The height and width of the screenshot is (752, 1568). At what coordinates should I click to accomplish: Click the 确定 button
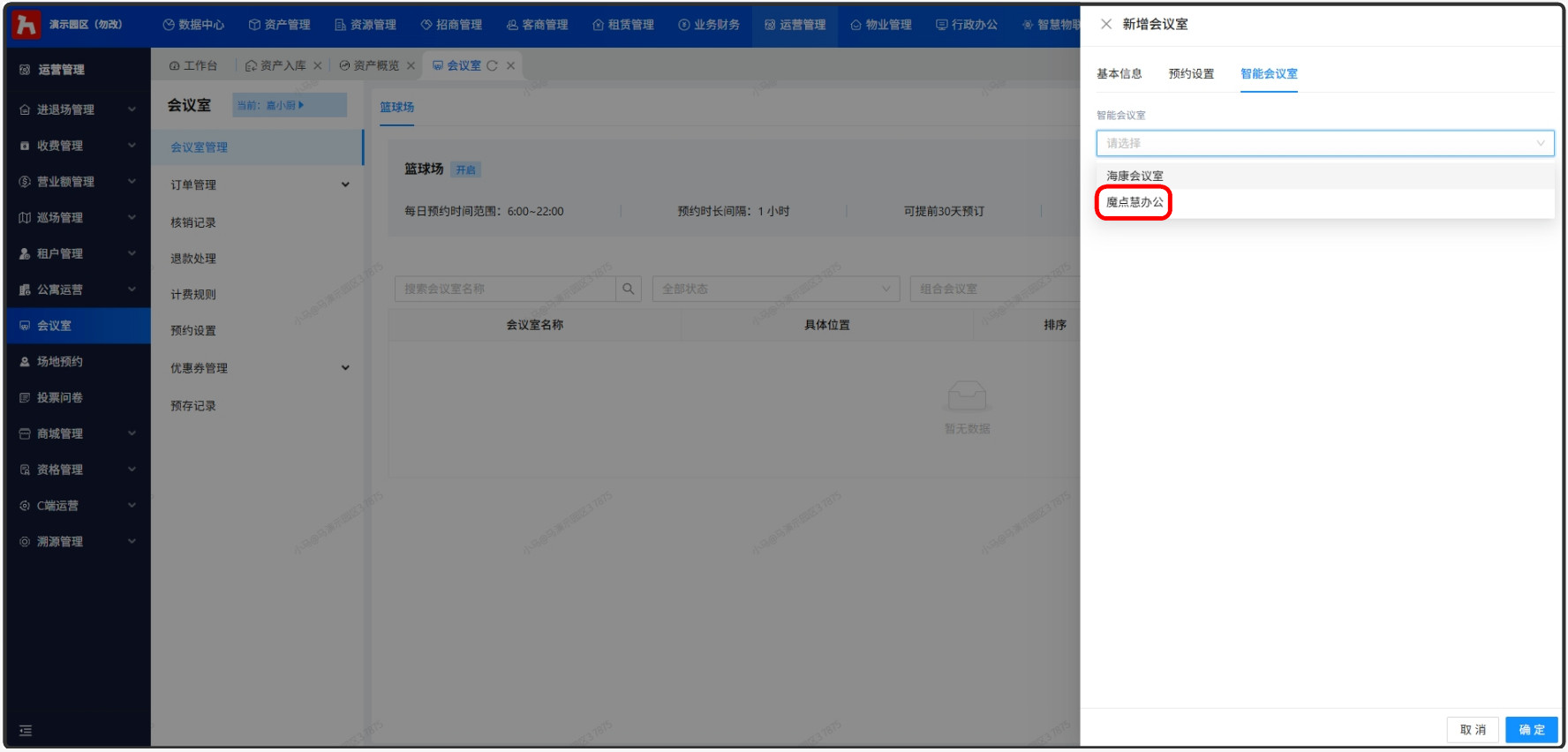click(x=1532, y=730)
